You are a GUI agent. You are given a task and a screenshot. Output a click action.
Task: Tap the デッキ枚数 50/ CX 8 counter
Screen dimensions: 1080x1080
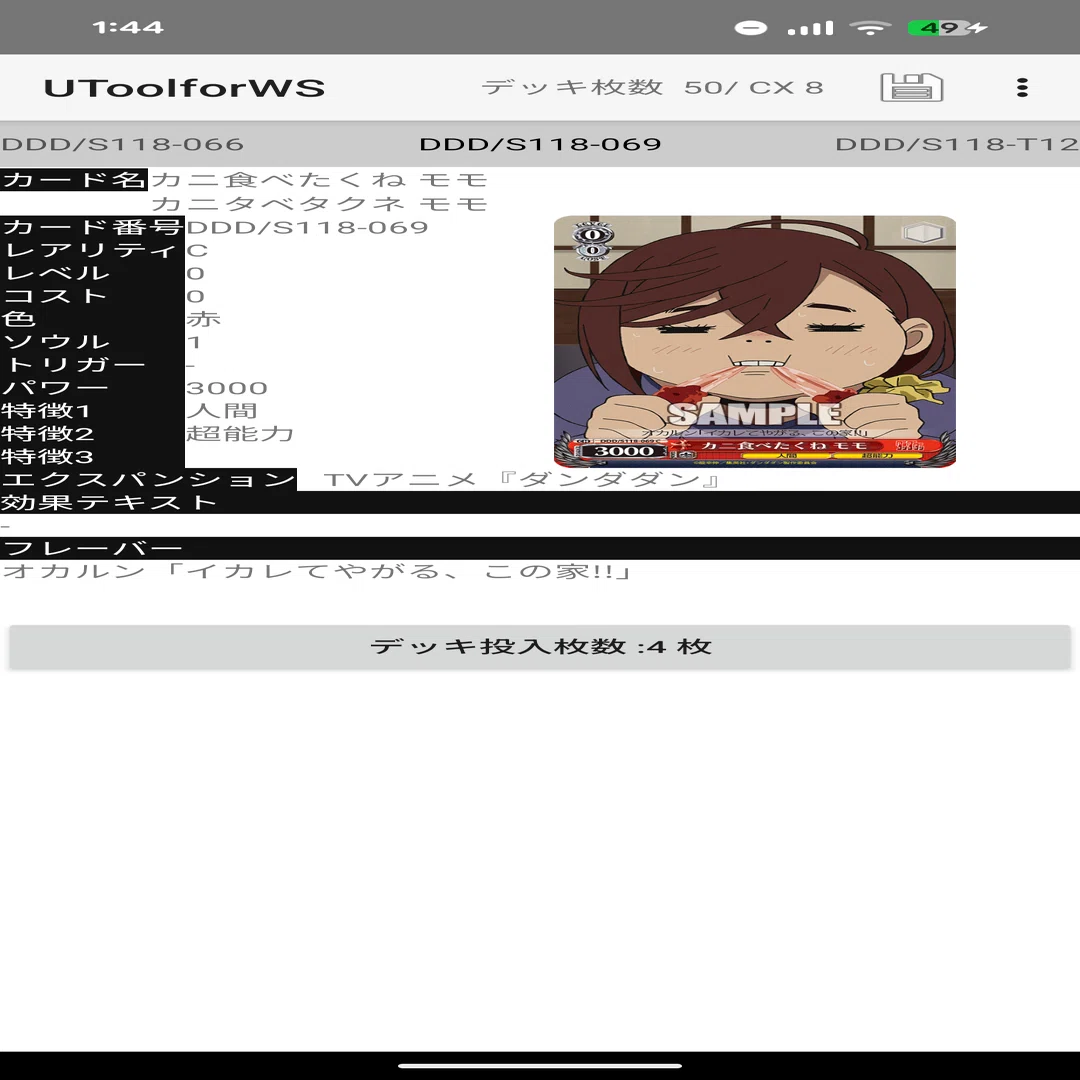click(x=652, y=87)
